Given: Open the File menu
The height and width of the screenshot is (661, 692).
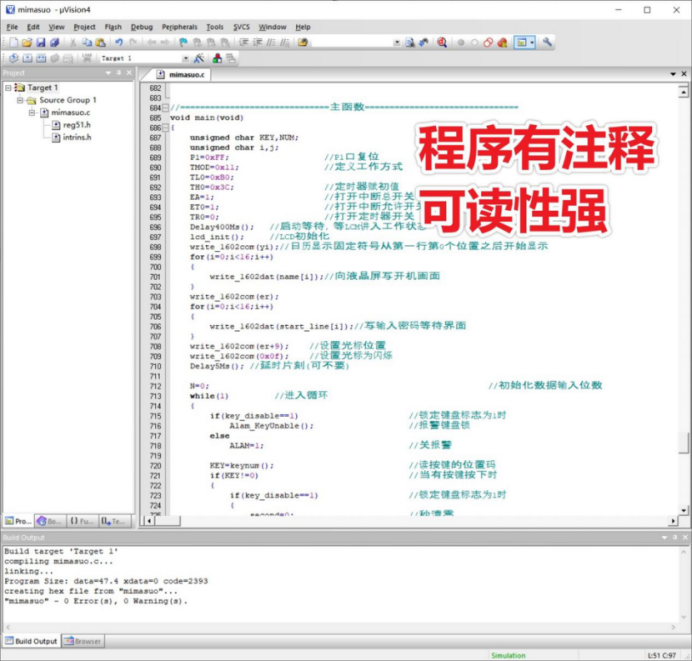Looking at the screenshot, I should (12, 27).
